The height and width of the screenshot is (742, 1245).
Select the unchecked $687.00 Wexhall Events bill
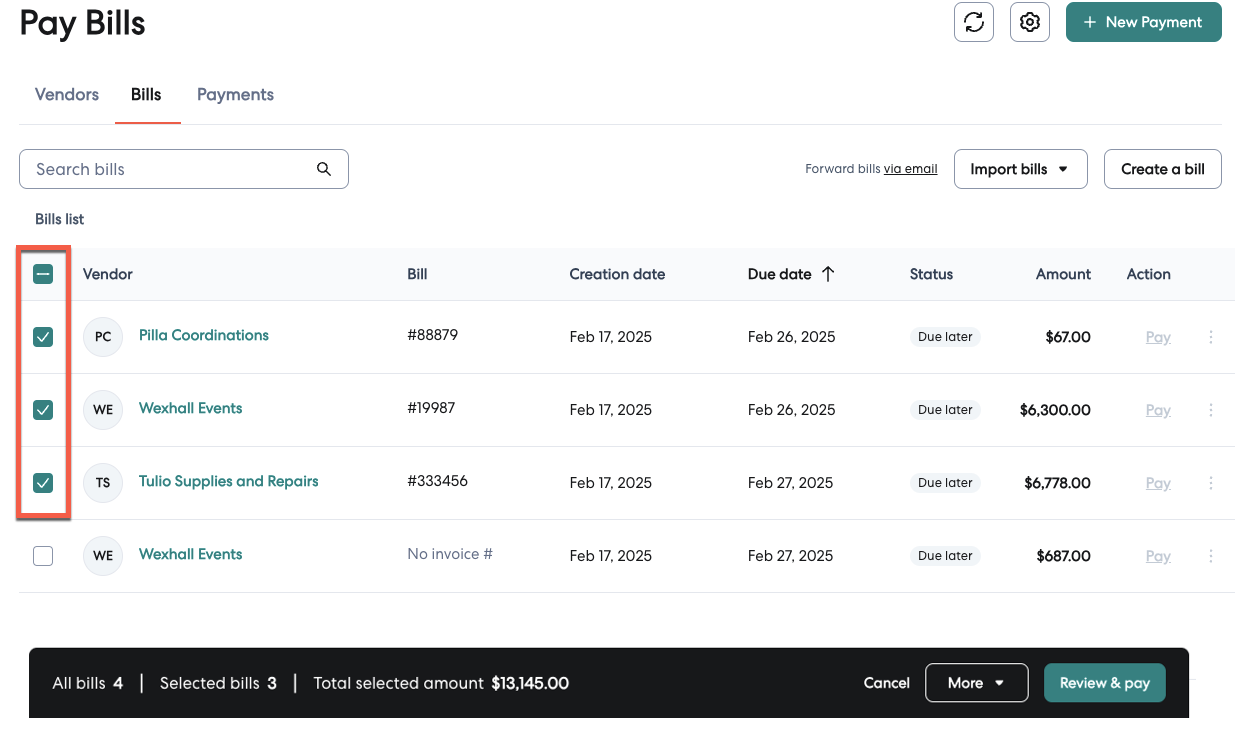[x=43, y=556]
